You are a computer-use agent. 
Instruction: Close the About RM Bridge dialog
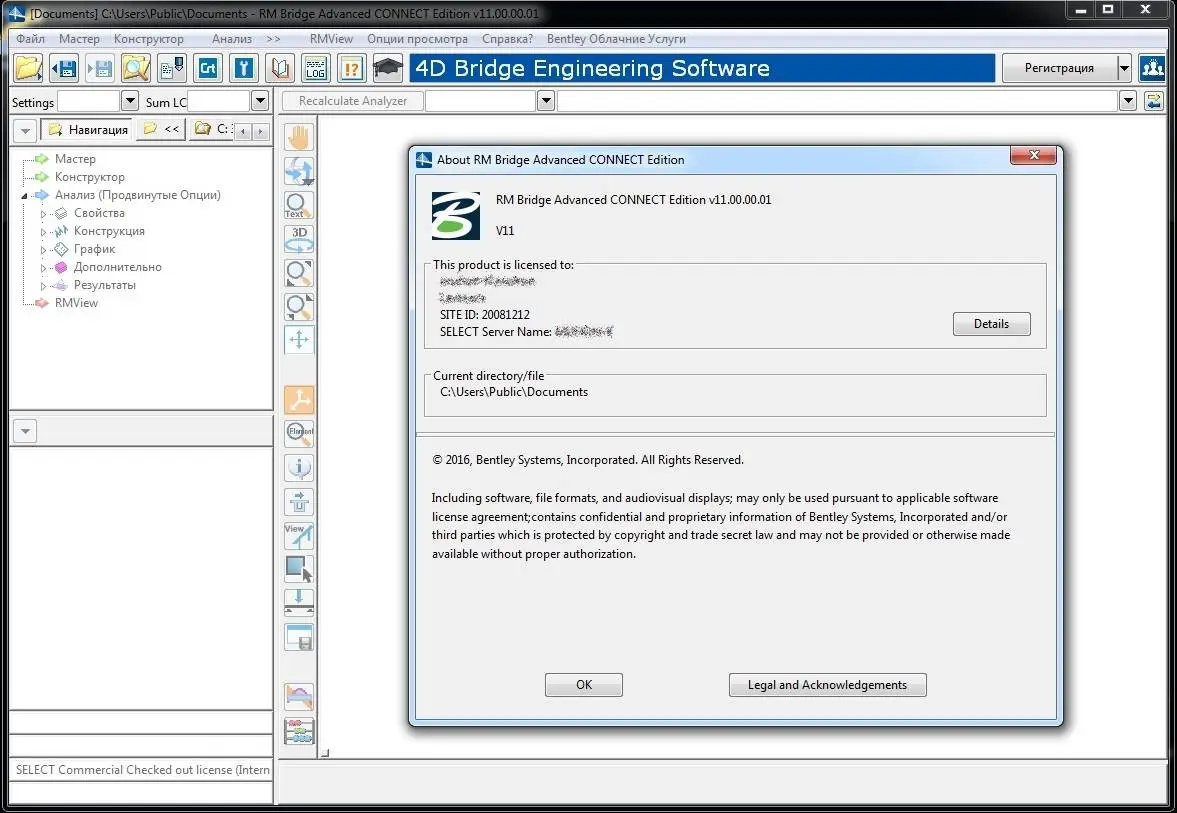[x=1033, y=155]
